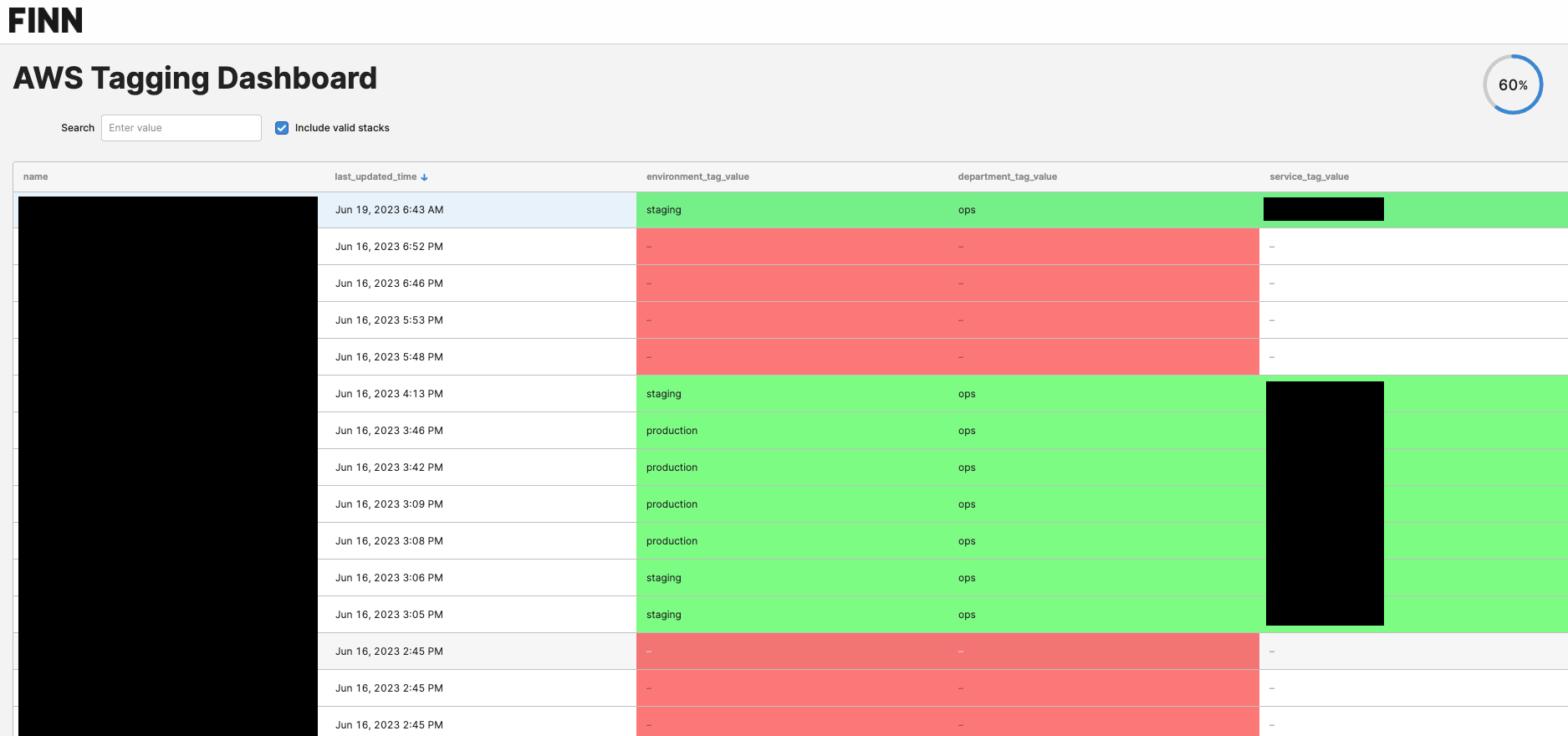Screen dimensions: 1568x736
Task: Click production in the 3:46 PM row
Action: click(672, 431)
